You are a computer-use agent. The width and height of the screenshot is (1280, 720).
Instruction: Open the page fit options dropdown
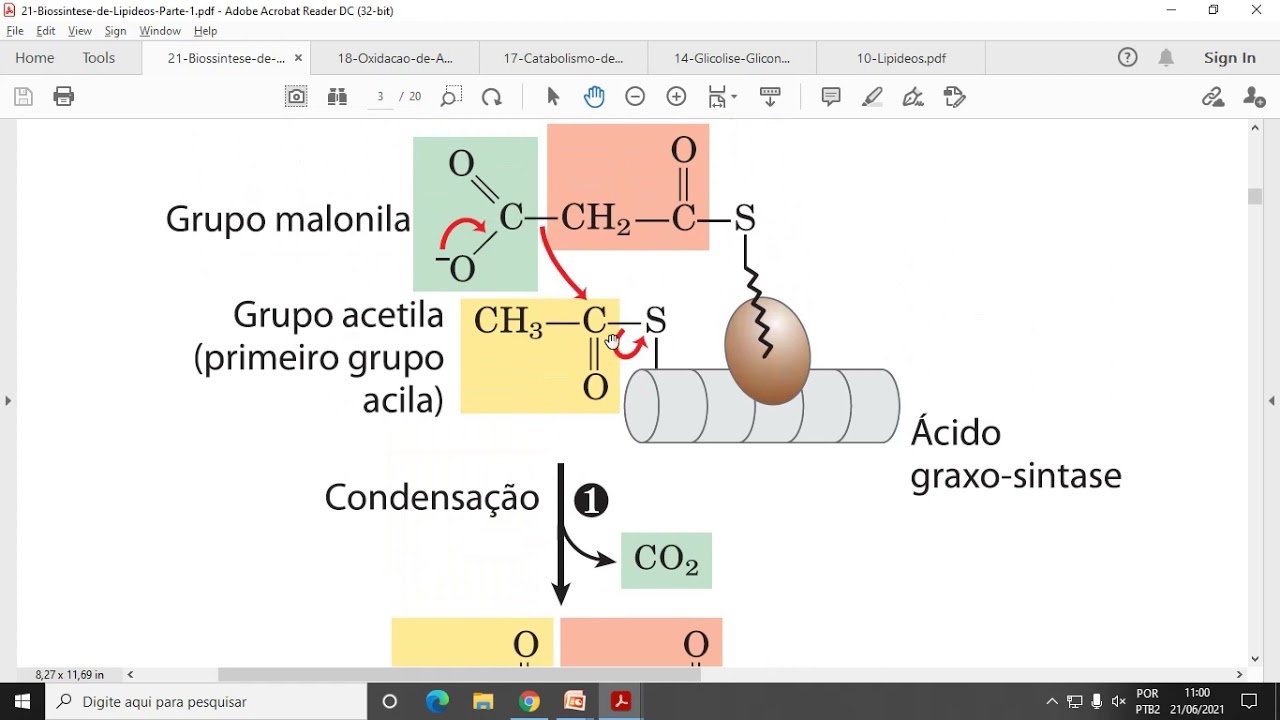pos(722,97)
